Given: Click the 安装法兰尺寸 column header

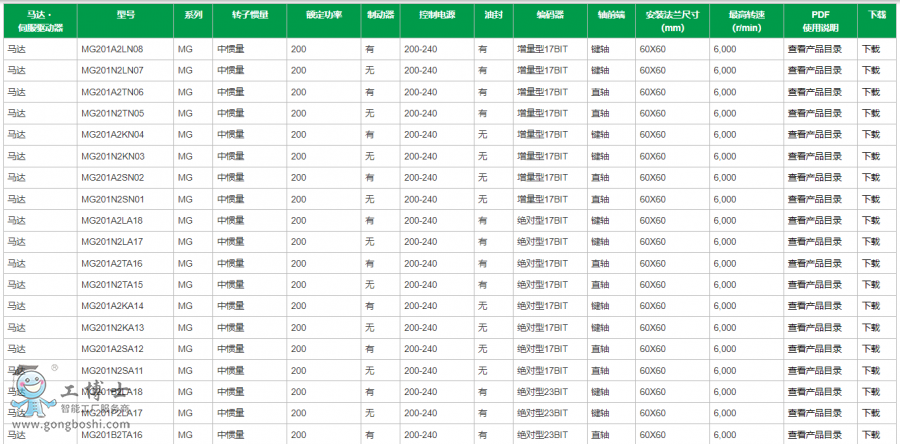Looking at the screenshot, I should tap(671, 22).
